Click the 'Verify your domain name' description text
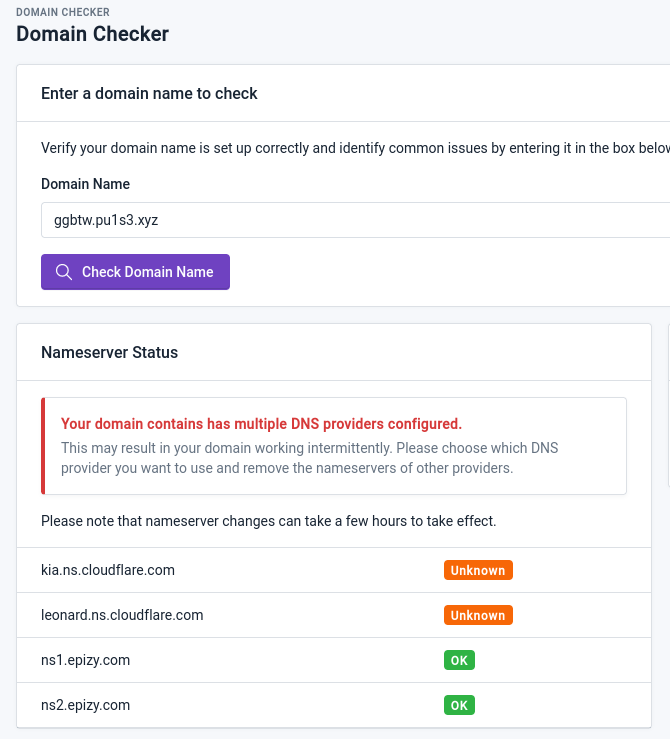 pyautogui.click(x=355, y=148)
